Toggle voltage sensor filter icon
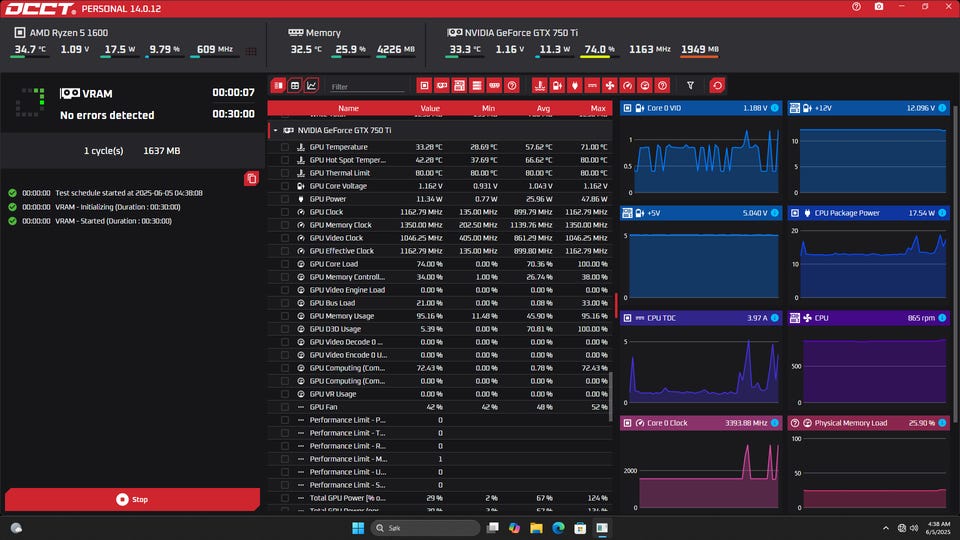Viewport: 960px width, 540px height. click(x=557, y=86)
